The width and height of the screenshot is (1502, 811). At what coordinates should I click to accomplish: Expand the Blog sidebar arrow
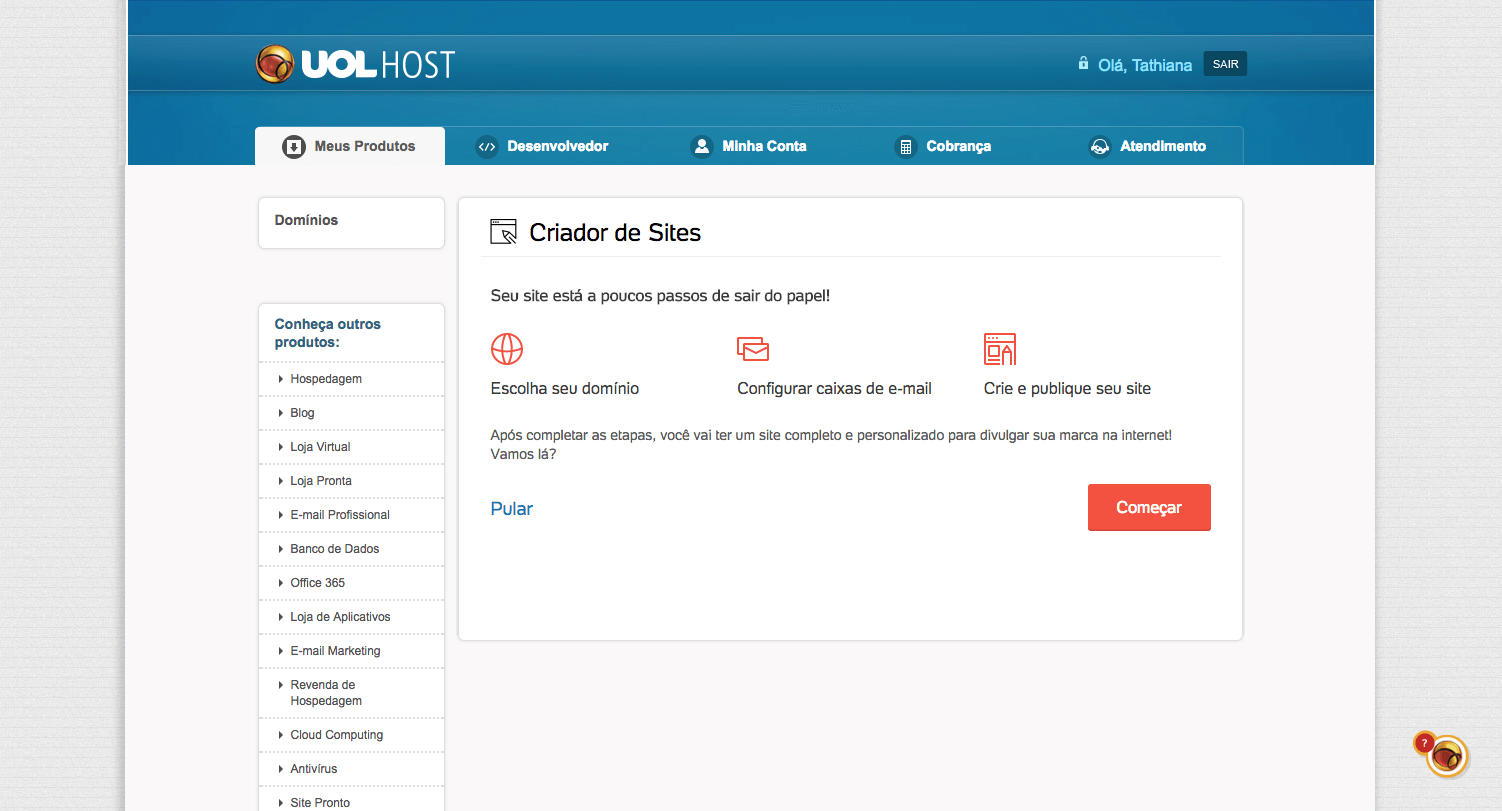281,413
